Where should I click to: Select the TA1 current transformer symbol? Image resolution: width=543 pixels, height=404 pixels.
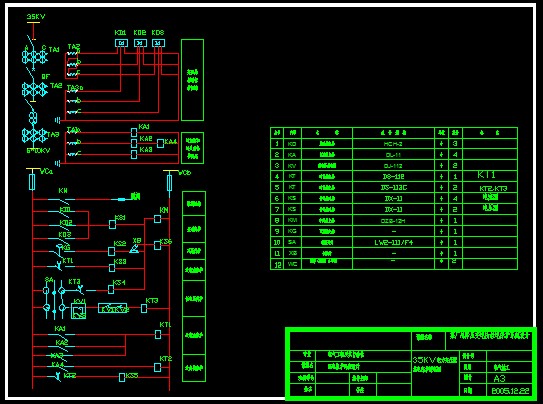pyautogui.click(x=34, y=56)
